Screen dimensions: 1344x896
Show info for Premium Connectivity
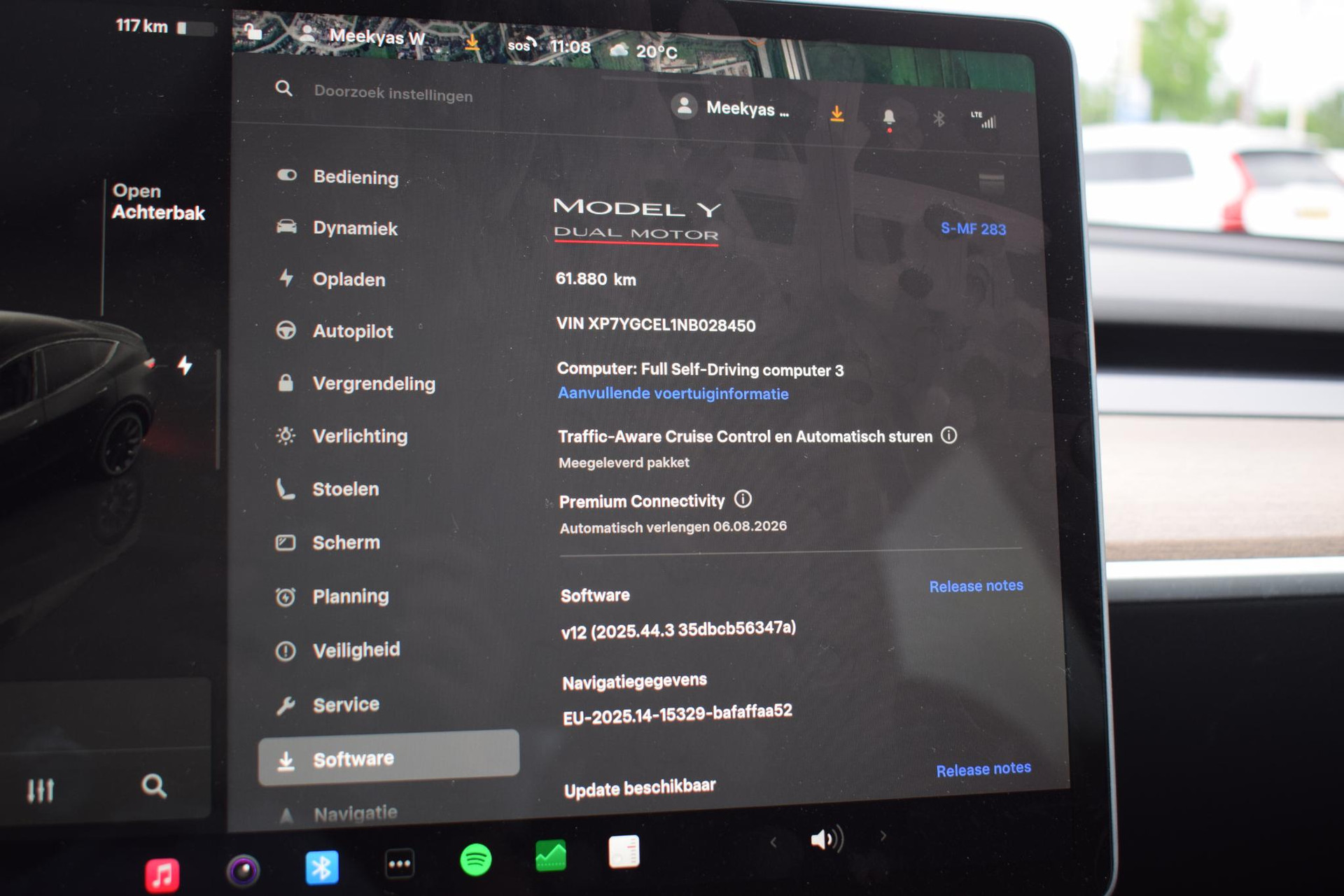click(743, 499)
